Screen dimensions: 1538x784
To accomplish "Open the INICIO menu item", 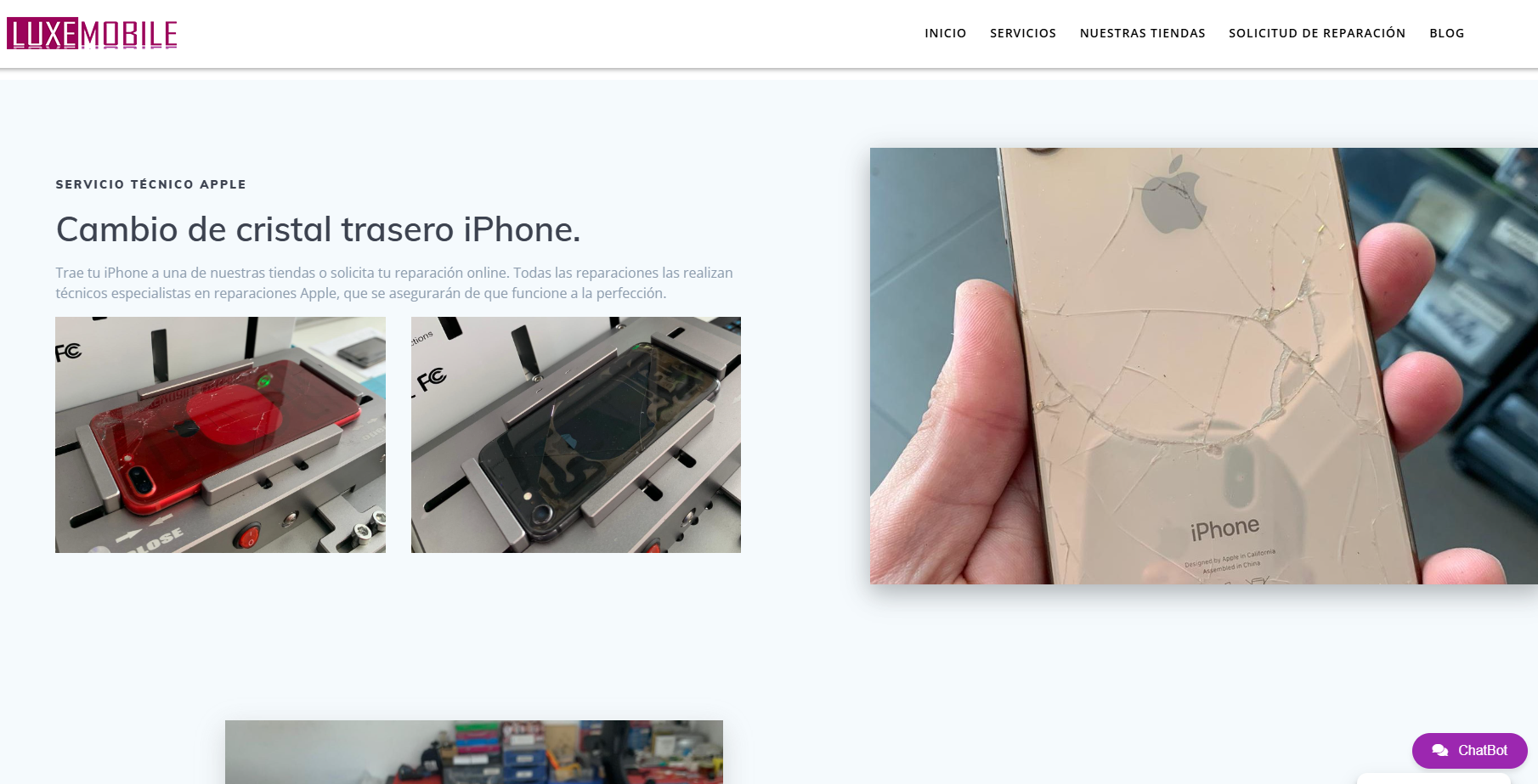I will [945, 33].
